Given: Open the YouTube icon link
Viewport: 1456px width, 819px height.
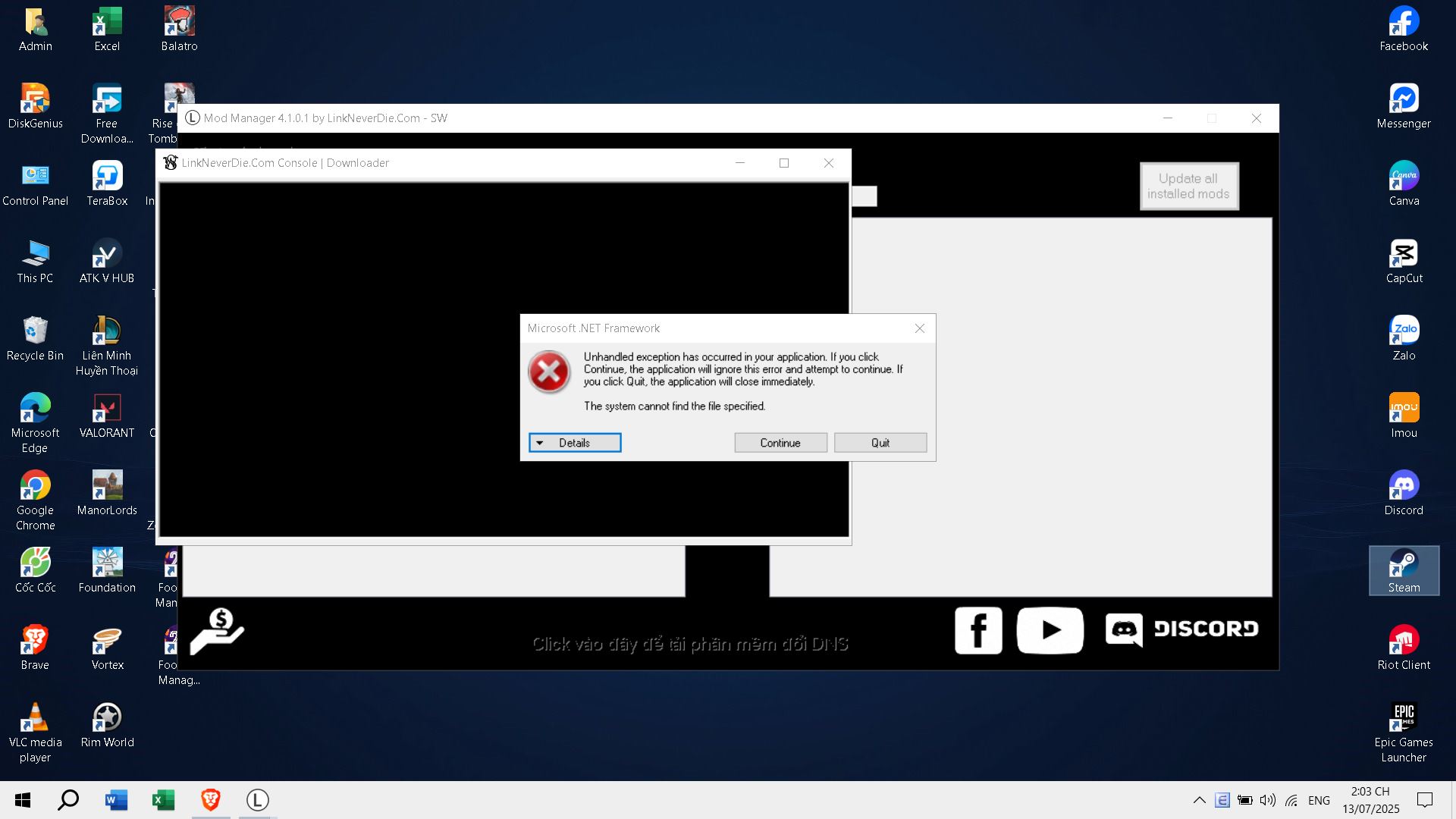Looking at the screenshot, I should point(1050,630).
